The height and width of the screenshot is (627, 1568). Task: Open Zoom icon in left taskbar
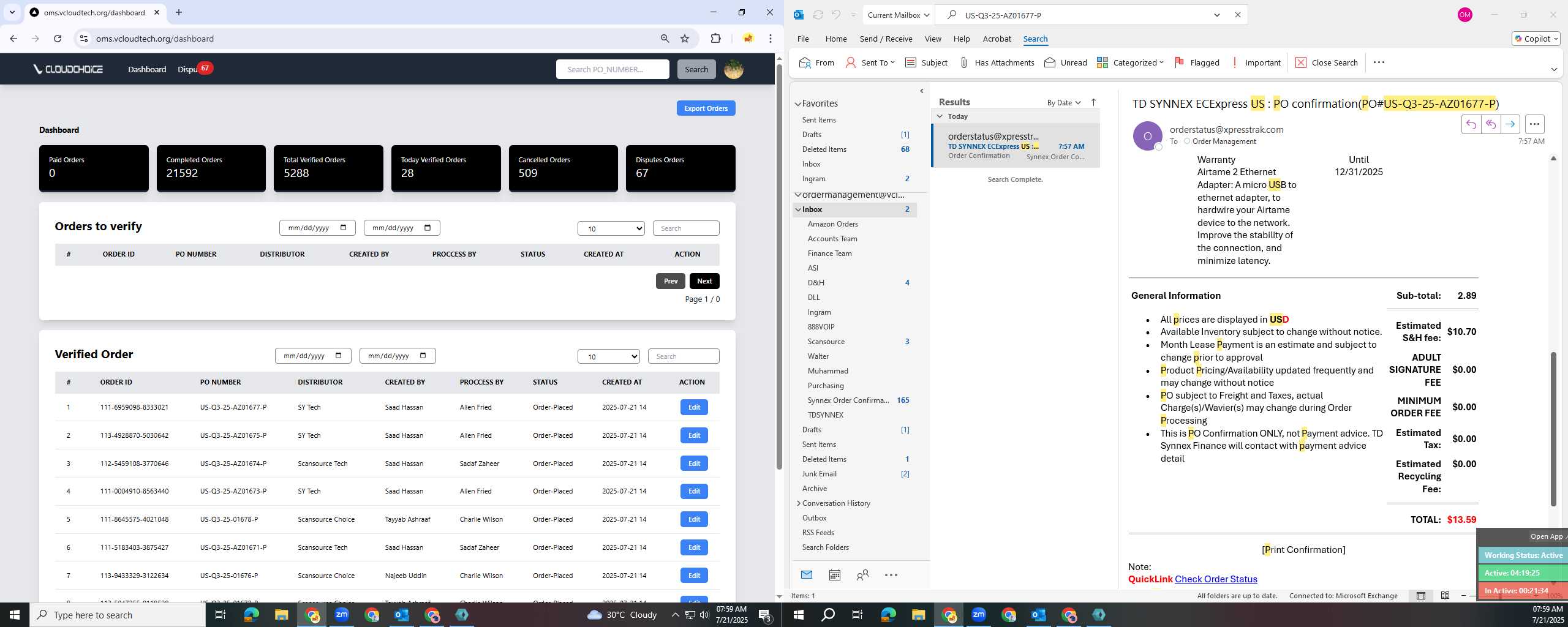tap(342, 615)
